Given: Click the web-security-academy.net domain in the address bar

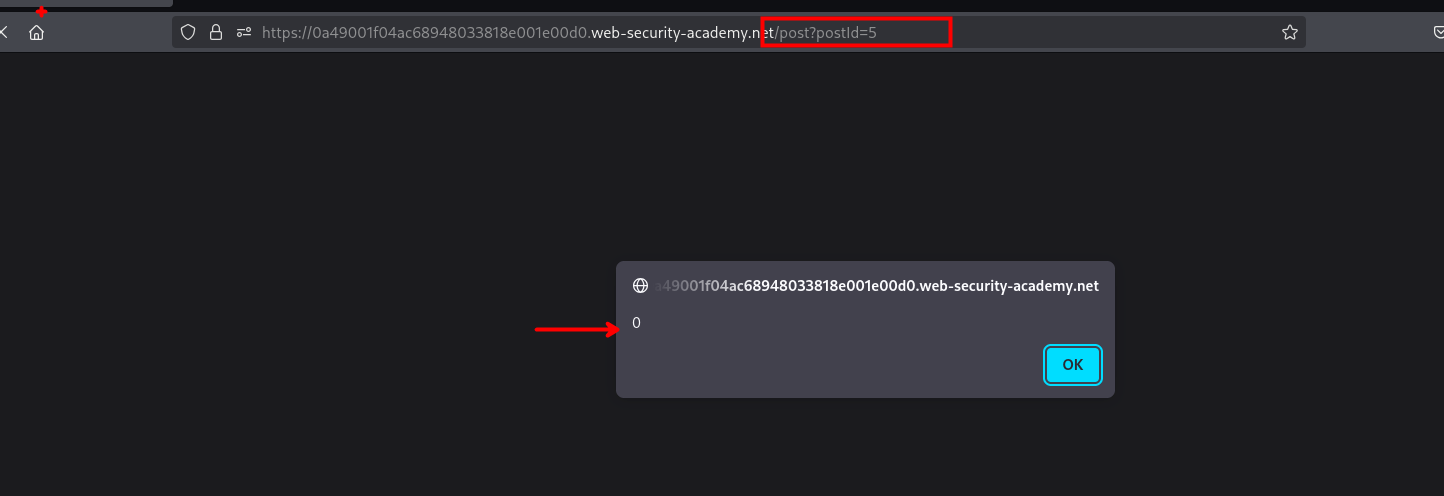Looking at the screenshot, I should point(682,33).
